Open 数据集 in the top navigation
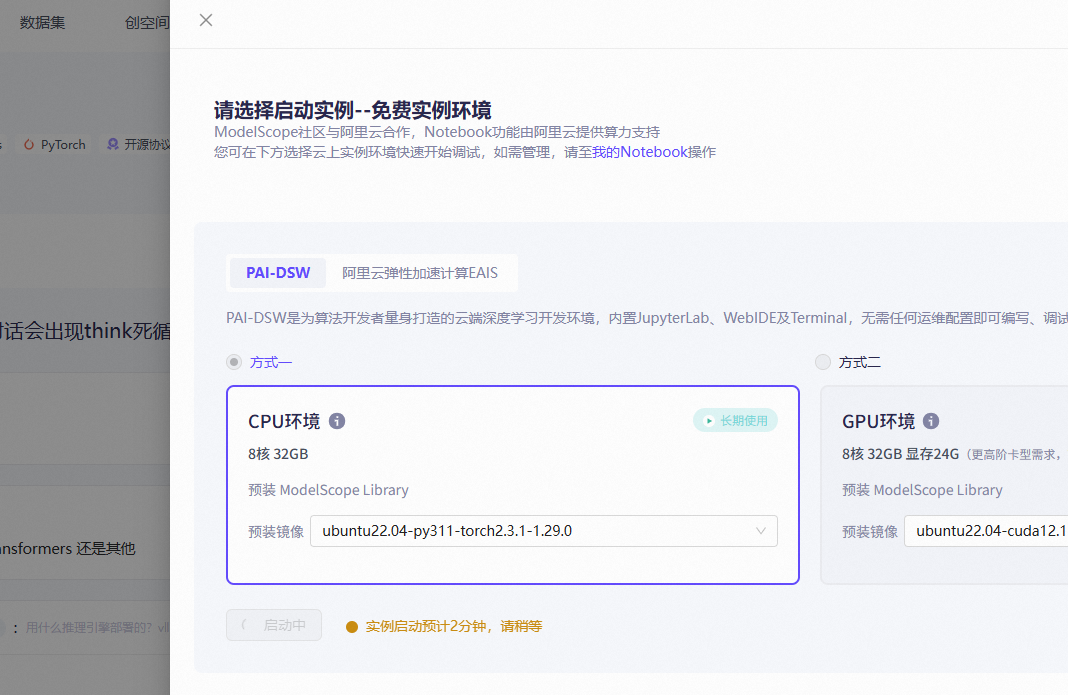 click(x=42, y=22)
